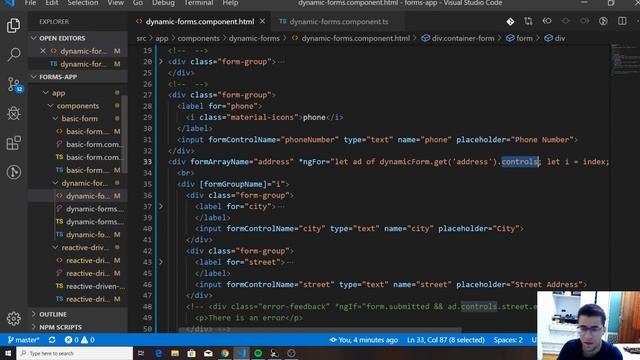
Task: Click the src breadcrumb
Action: [x=141, y=38]
